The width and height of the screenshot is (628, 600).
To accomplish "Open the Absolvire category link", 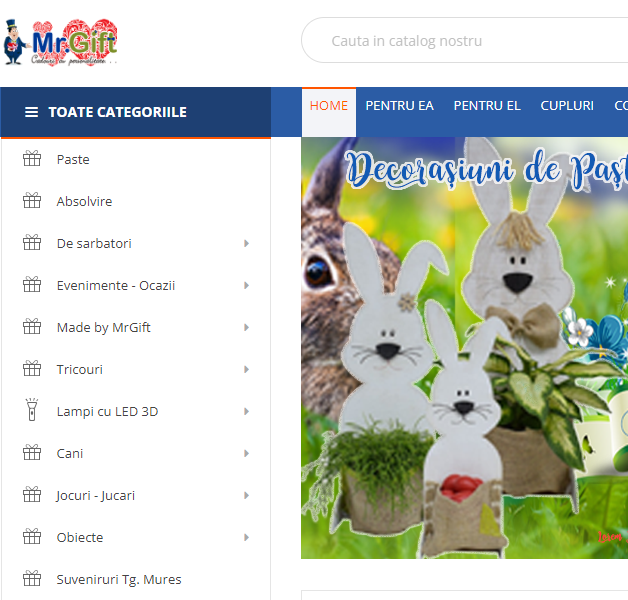I will point(84,201).
